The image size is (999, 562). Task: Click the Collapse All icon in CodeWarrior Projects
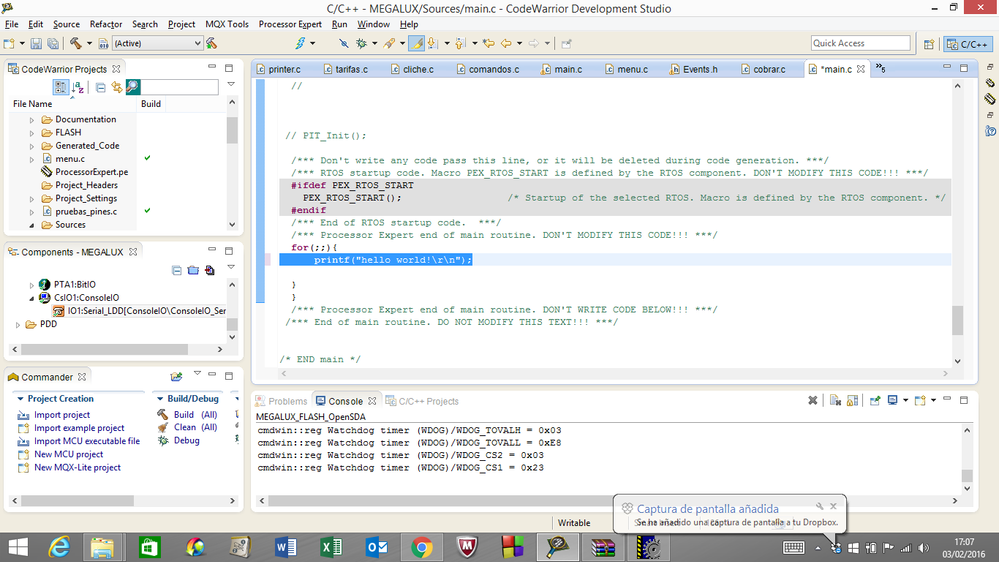tap(101, 87)
